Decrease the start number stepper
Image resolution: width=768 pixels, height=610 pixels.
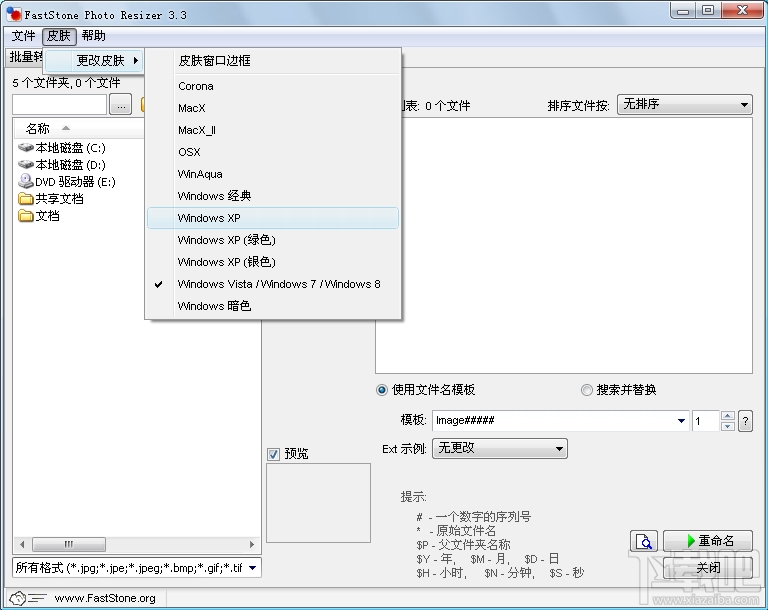click(728, 426)
